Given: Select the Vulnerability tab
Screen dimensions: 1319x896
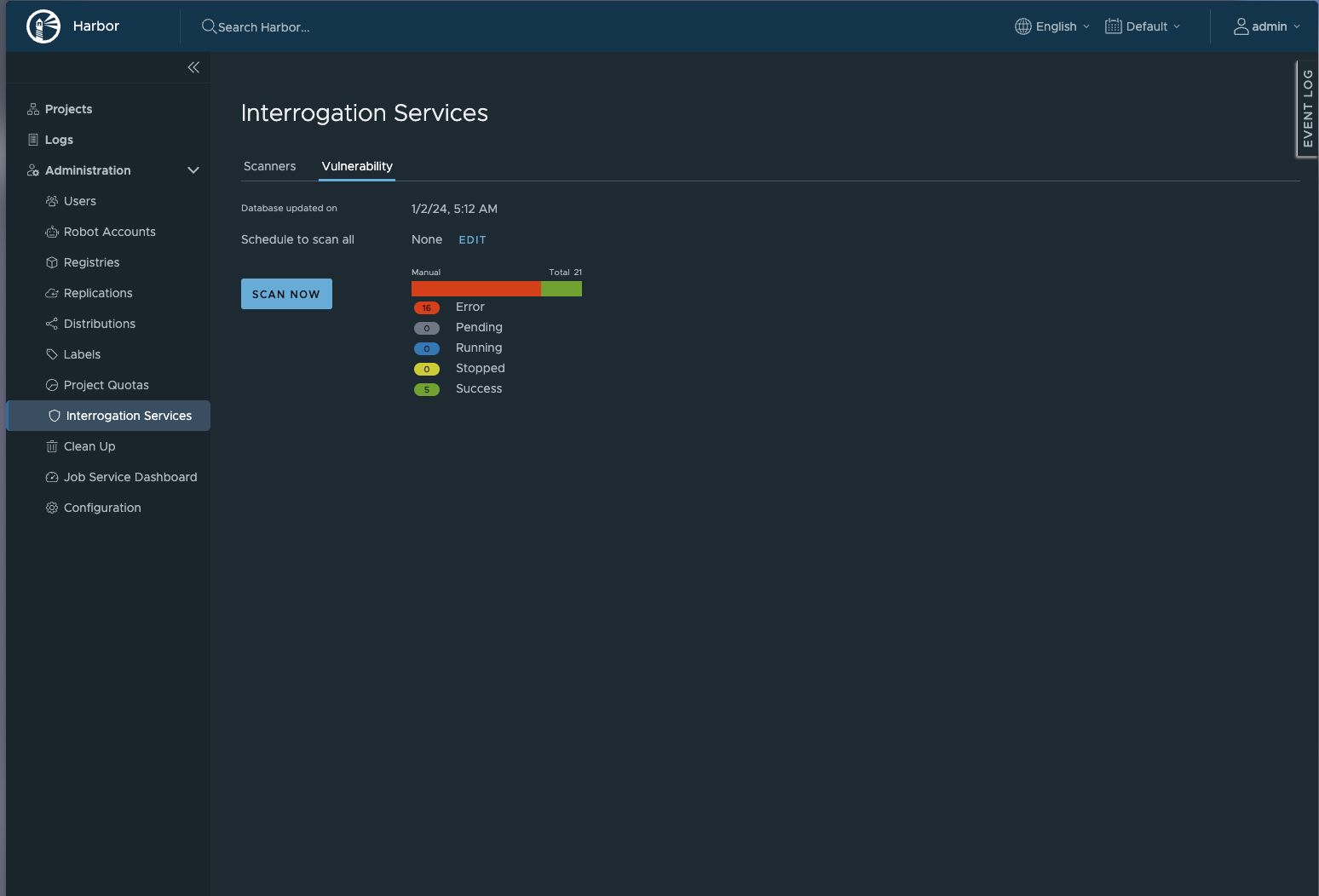Looking at the screenshot, I should [x=357, y=166].
